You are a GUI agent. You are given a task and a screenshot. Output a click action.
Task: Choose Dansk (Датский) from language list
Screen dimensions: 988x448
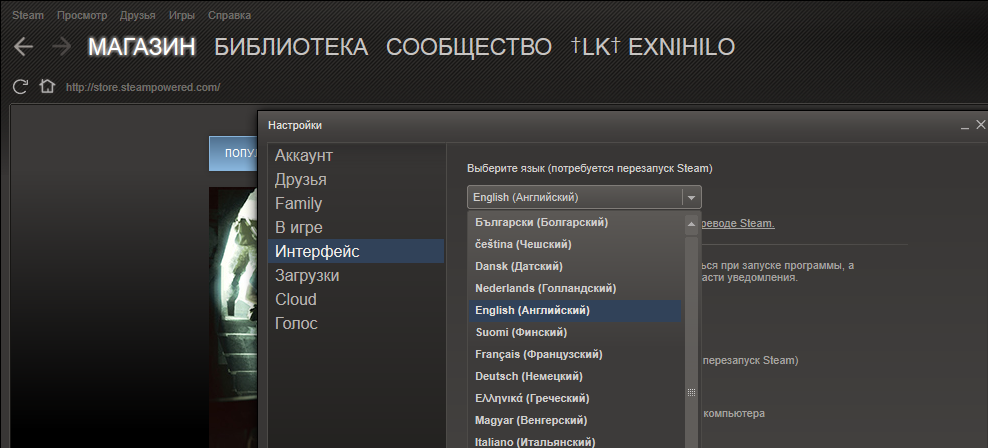coord(575,266)
